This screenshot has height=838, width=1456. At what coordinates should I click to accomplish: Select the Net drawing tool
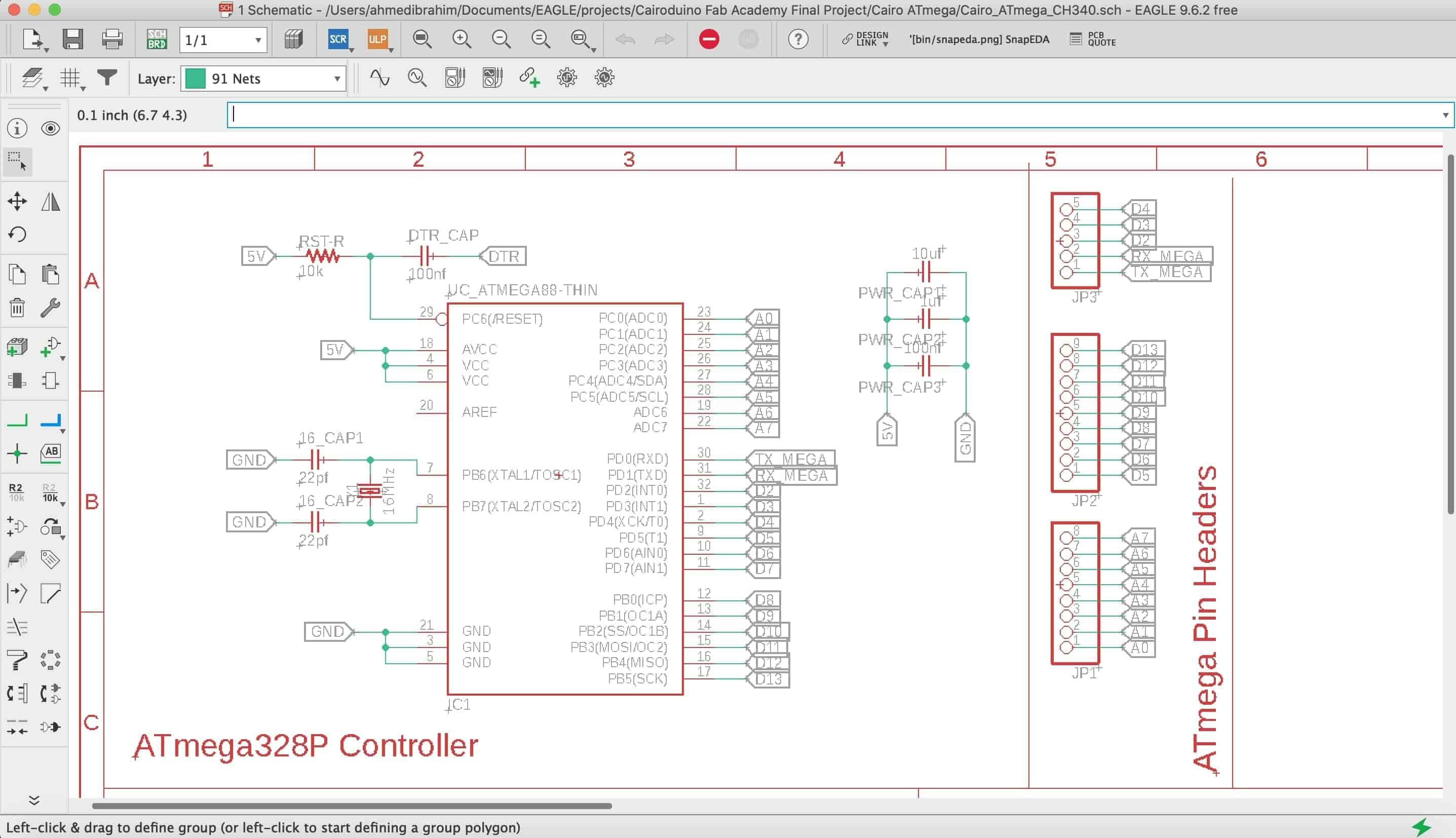17,421
